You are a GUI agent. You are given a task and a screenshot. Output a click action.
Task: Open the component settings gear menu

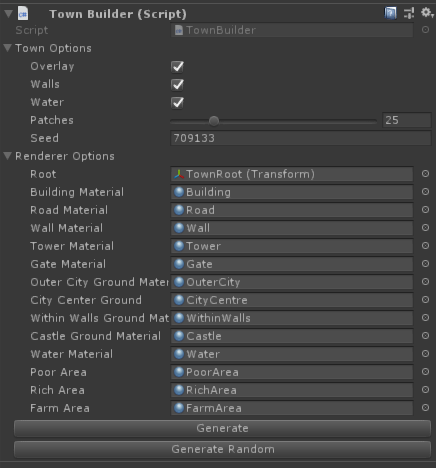[x=427, y=13]
